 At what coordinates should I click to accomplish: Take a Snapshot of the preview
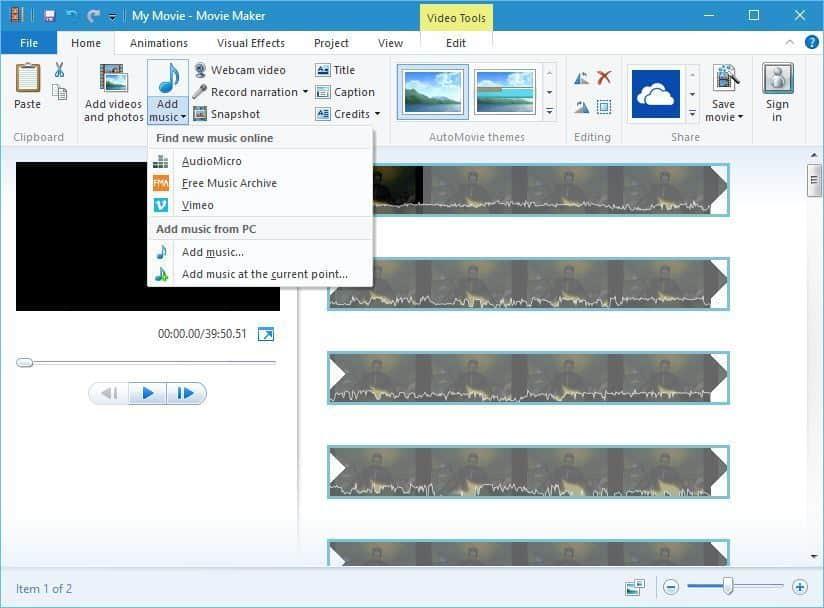(x=226, y=114)
